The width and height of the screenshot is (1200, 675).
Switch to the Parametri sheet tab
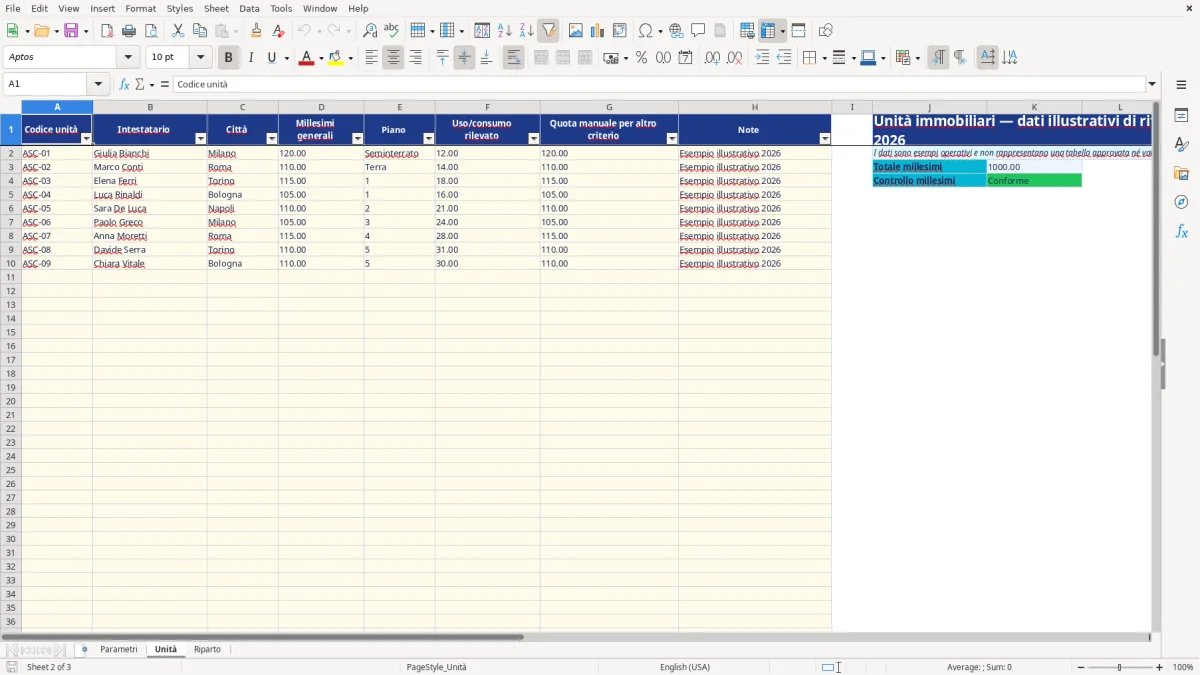pos(119,649)
